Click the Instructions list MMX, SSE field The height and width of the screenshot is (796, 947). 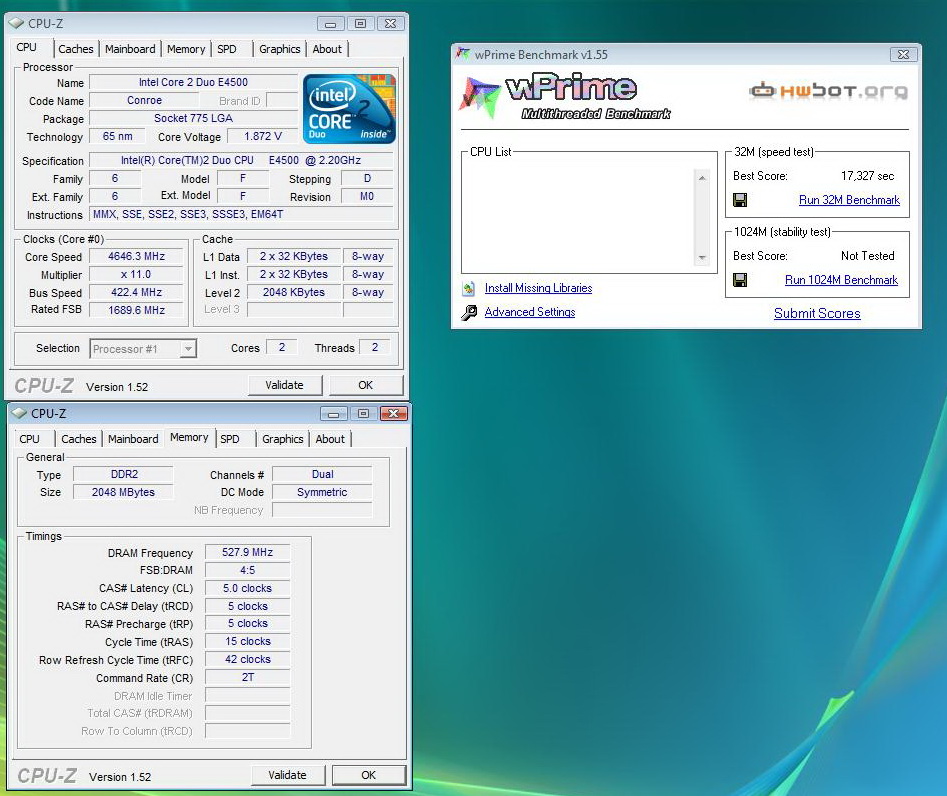click(x=242, y=214)
